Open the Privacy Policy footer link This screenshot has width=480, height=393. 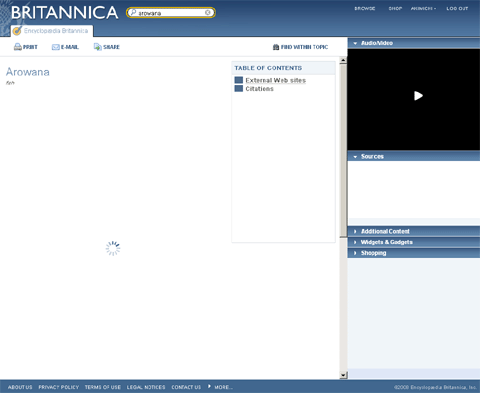click(59, 387)
